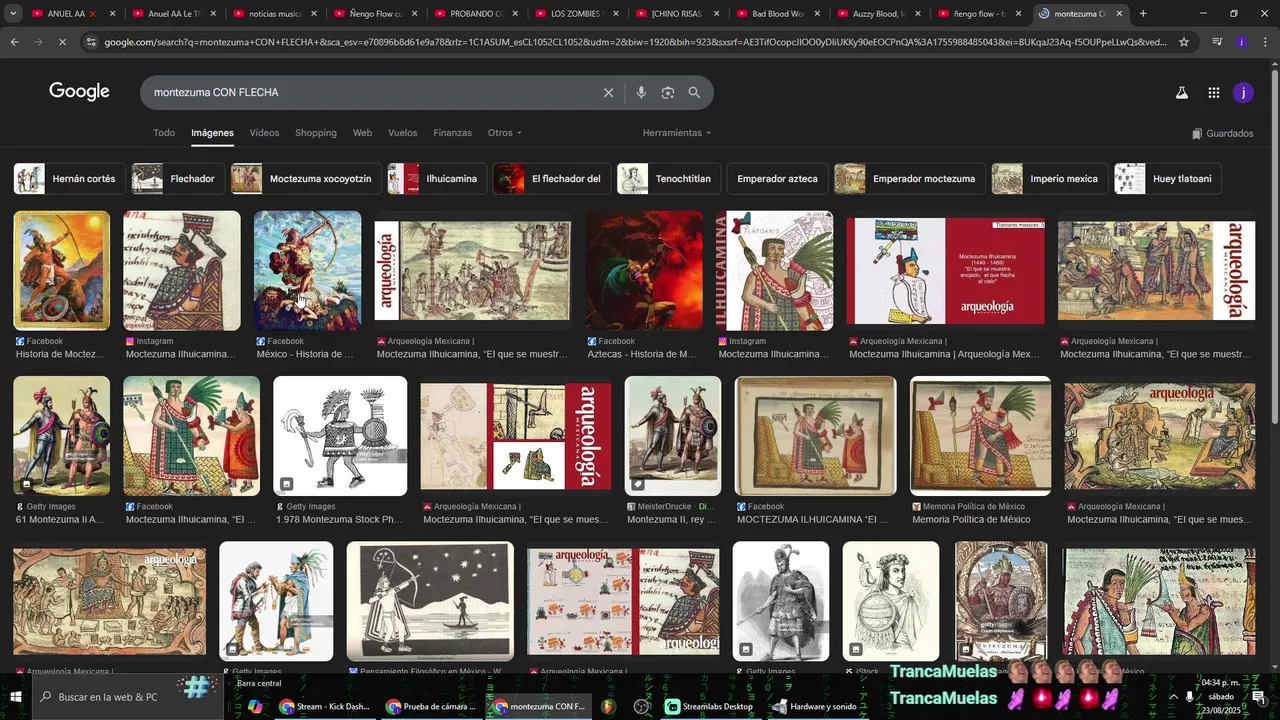Stop loading the page

pos(62,42)
